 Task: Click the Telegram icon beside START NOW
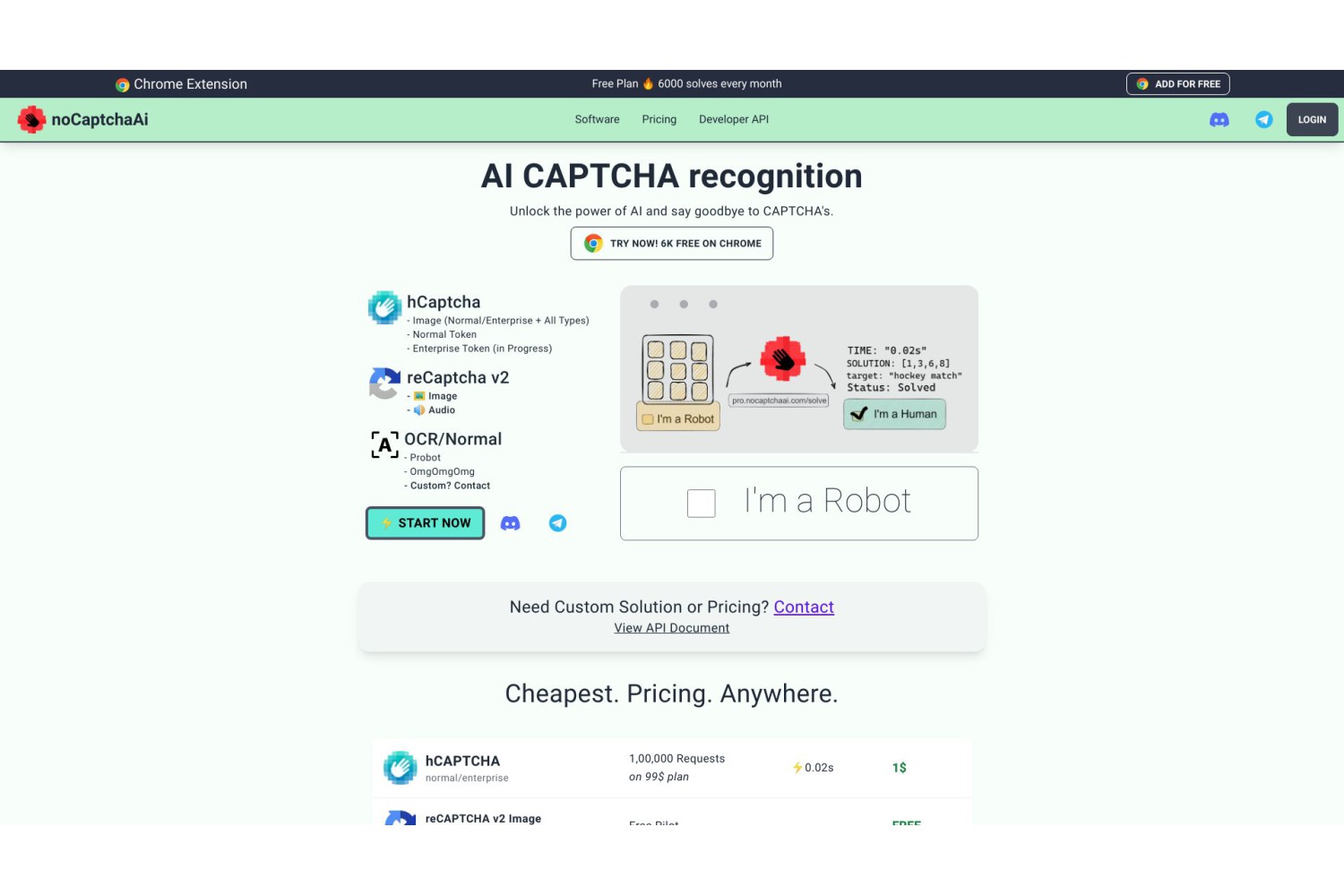pyautogui.click(x=557, y=523)
